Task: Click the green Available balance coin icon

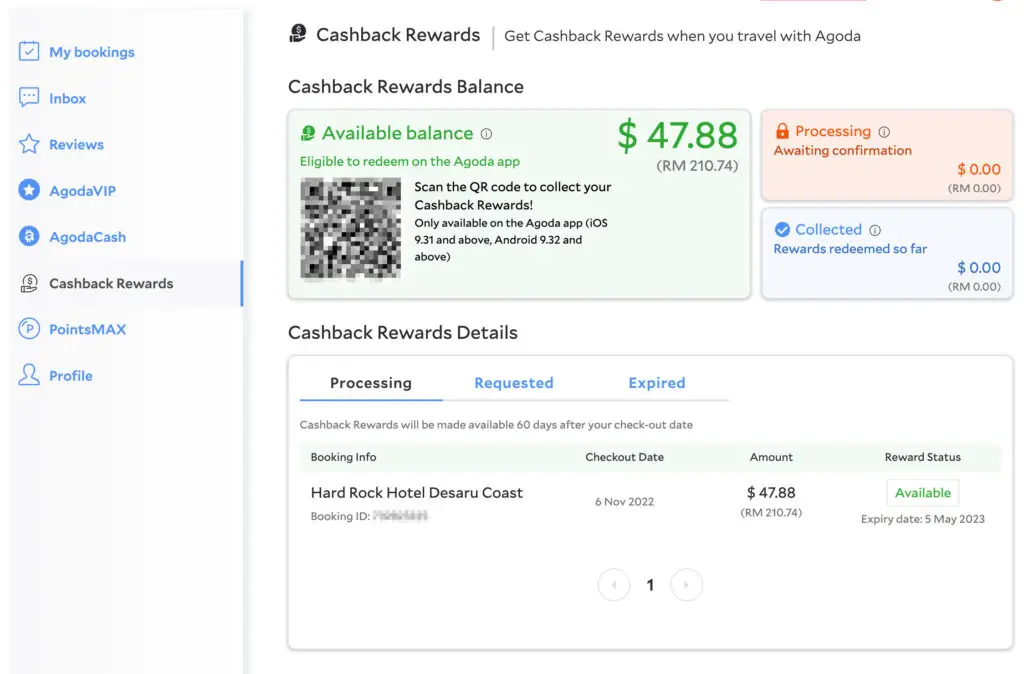Action: coord(308,133)
